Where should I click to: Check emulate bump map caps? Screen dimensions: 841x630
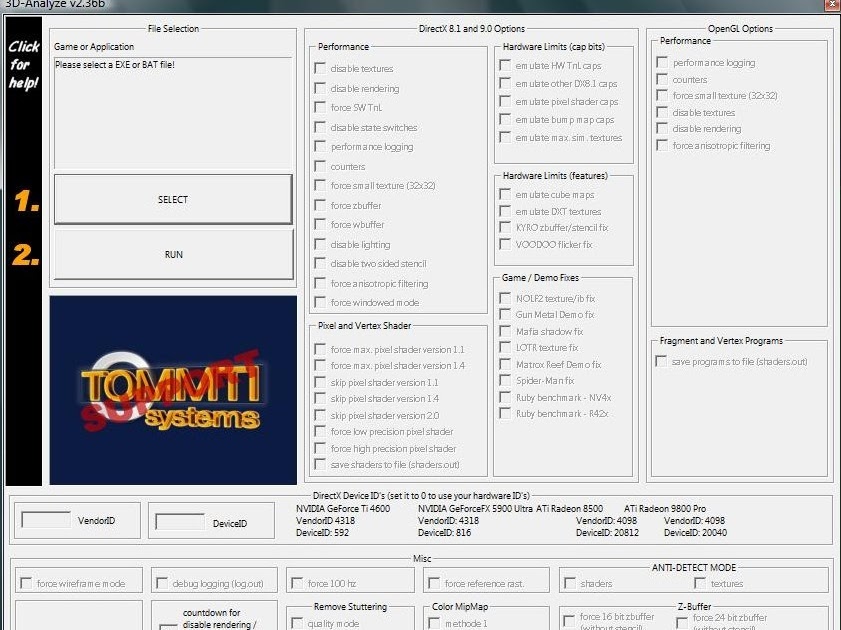[505, 119]
